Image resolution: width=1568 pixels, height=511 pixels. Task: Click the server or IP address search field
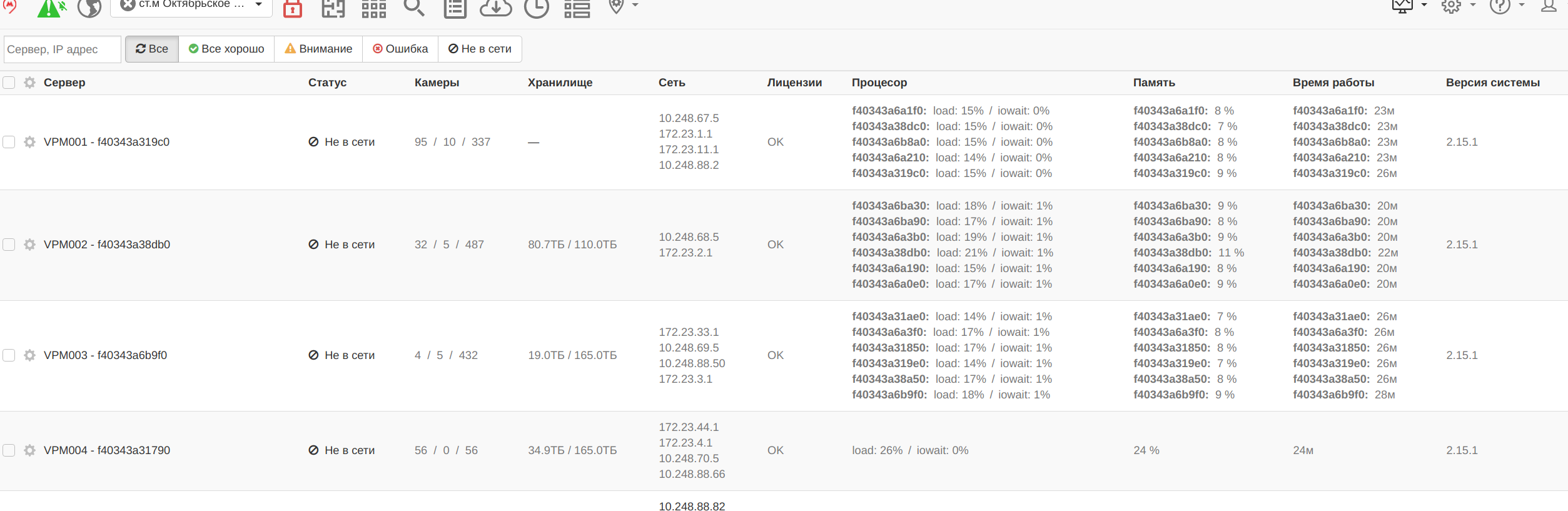[x=63, y=49]
